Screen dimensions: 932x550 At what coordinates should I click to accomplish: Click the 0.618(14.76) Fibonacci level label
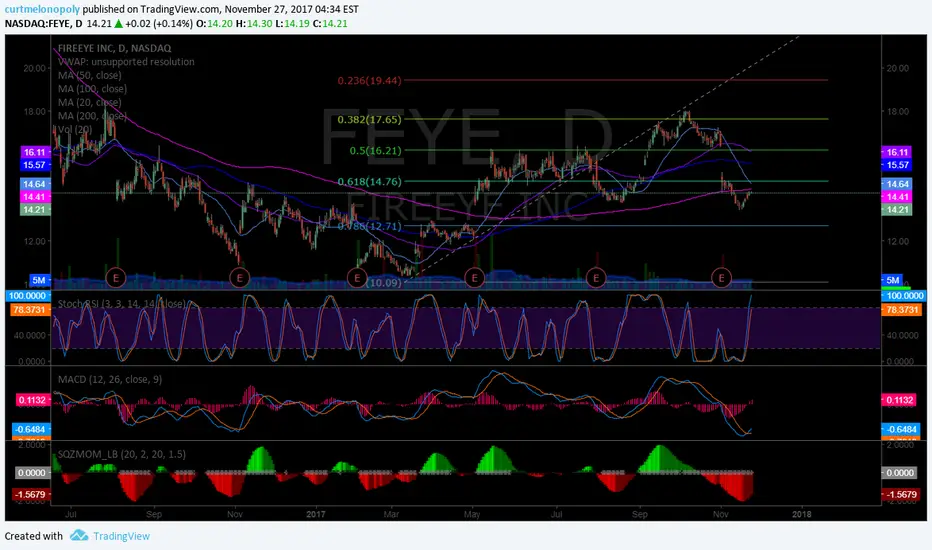[x=369, y=181]
